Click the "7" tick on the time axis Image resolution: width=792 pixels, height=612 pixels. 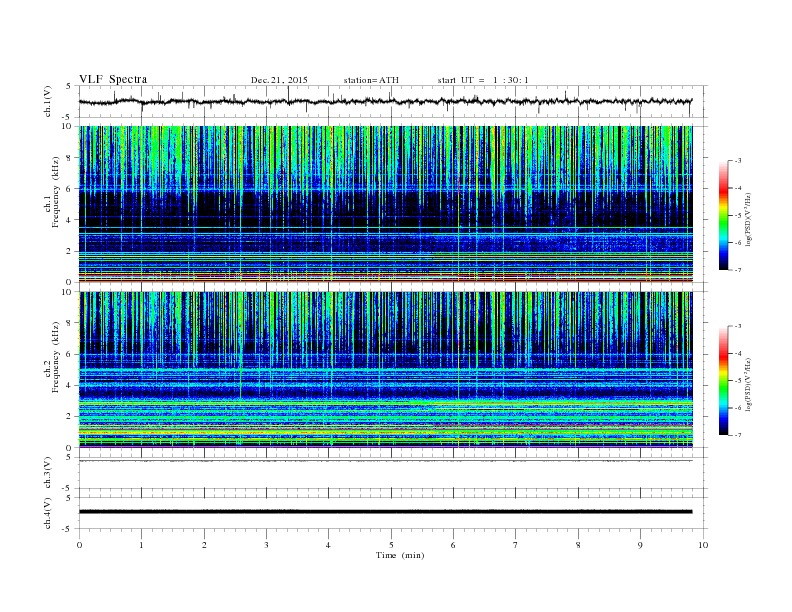click(516, 545)
